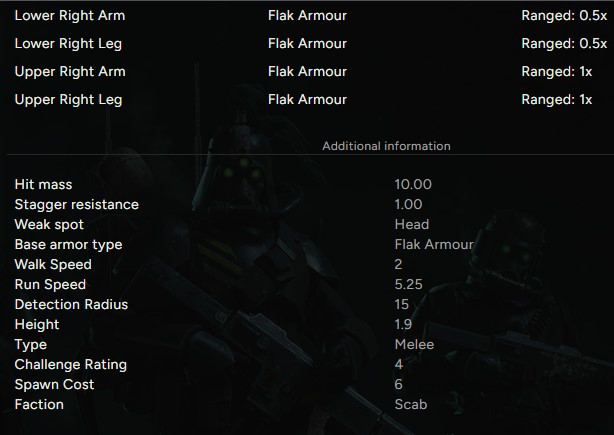
Task: Click Flak Armour in Lower Right Arm row
Action: (307, 16)
